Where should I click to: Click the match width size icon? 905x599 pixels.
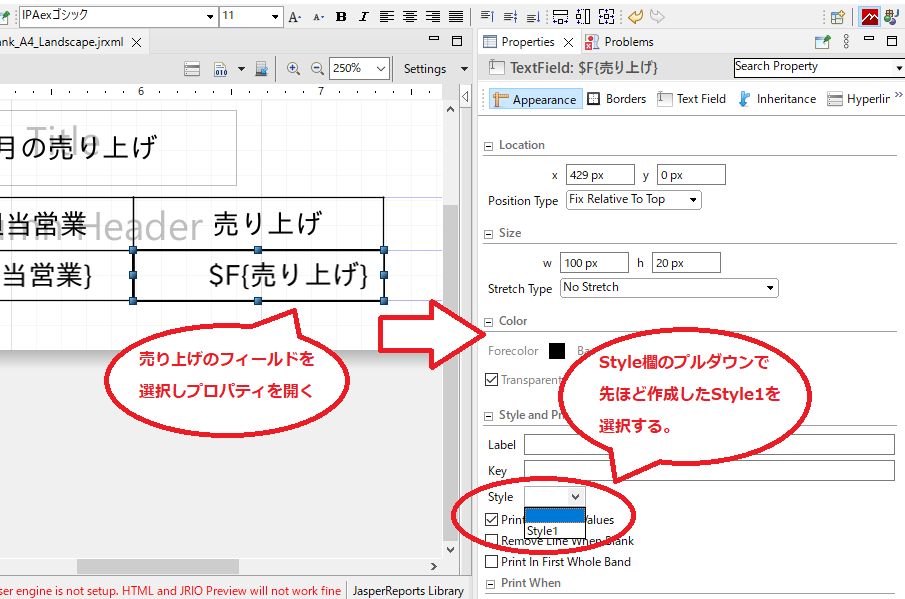coord(560,17)
